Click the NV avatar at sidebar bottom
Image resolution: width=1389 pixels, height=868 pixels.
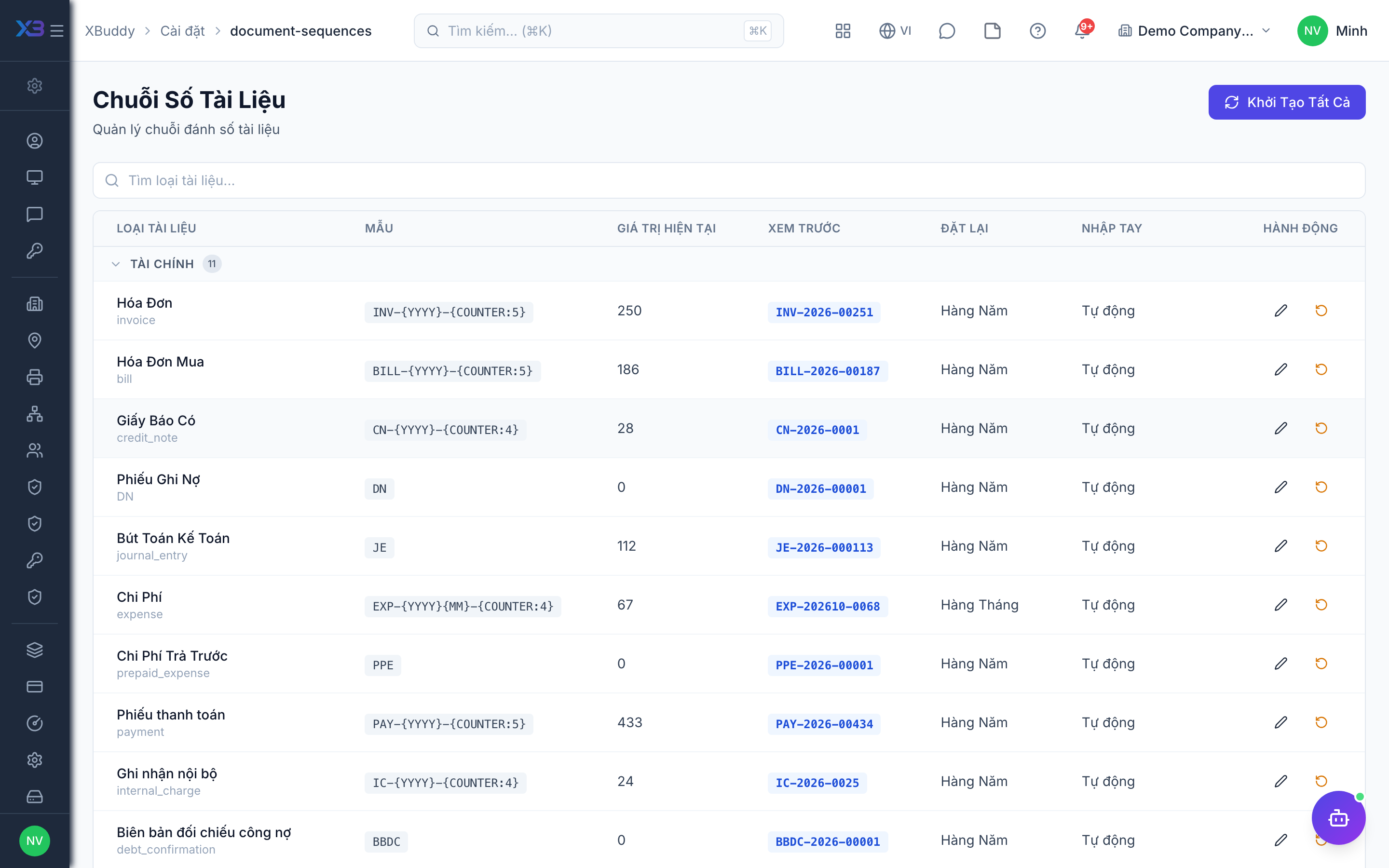34,841
